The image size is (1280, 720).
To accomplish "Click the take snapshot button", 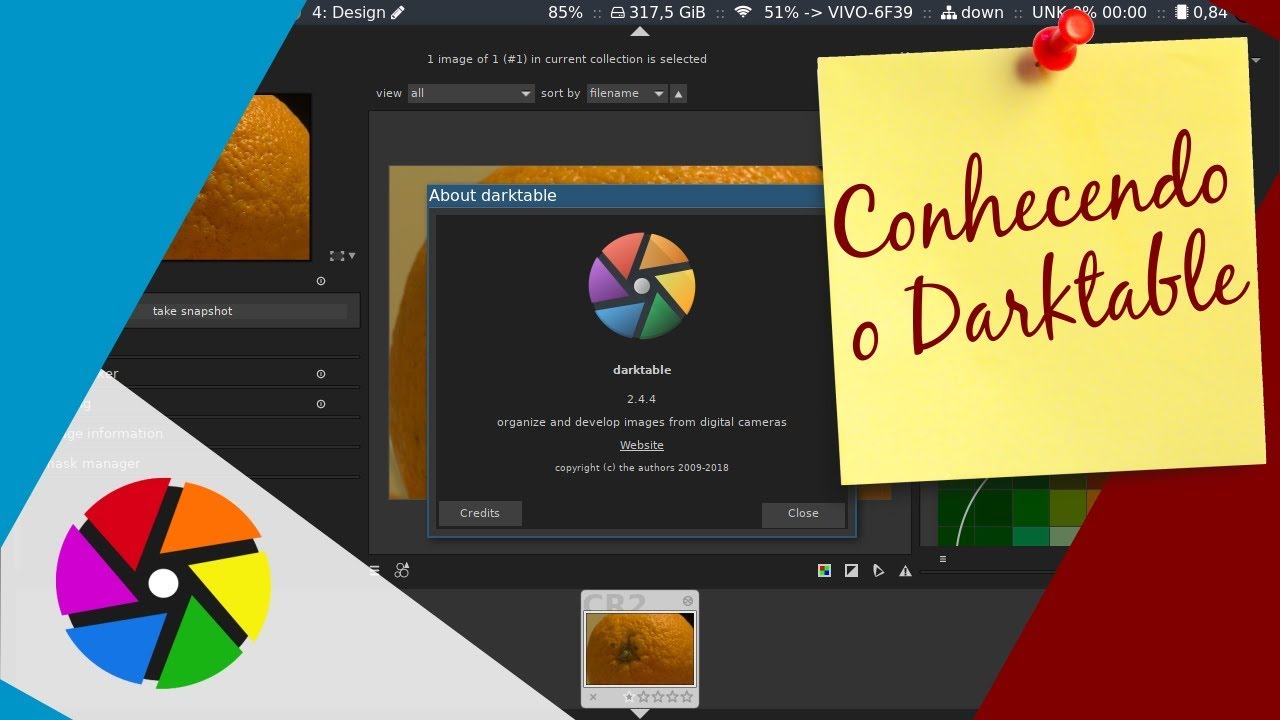I will [192, 311].
